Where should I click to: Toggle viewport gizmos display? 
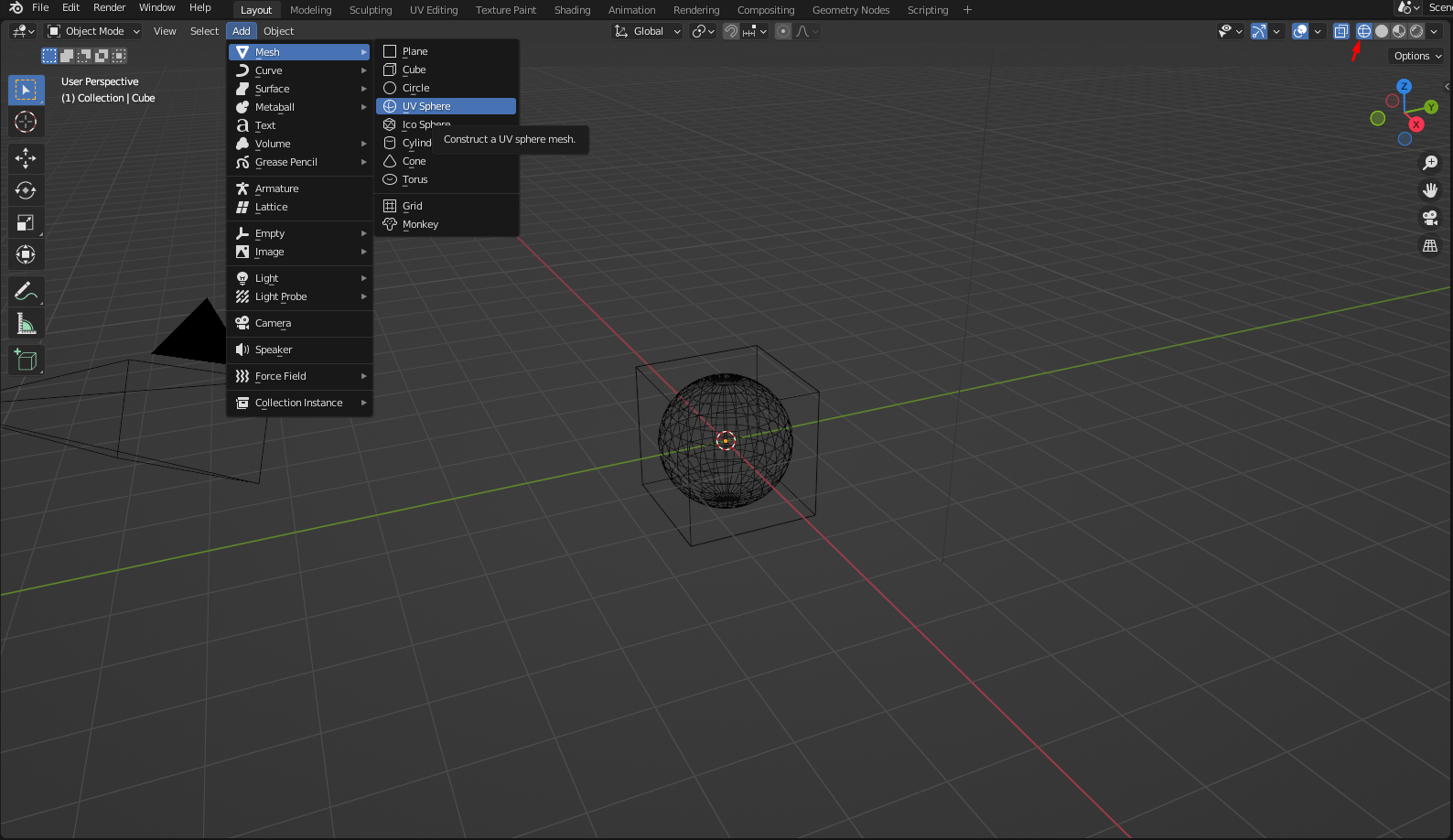(x=1259, y=31)
